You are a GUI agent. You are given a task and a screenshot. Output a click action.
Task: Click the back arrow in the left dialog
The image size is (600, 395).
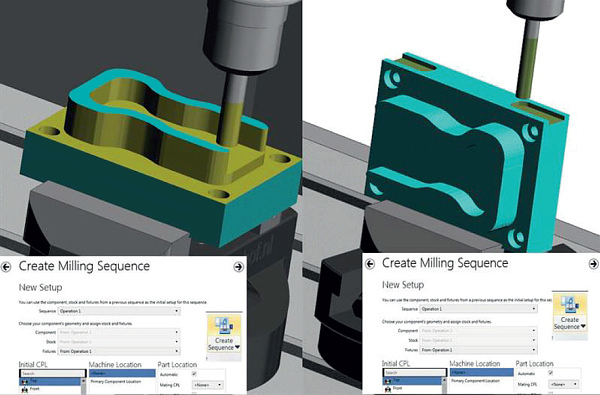coord(6,267)
